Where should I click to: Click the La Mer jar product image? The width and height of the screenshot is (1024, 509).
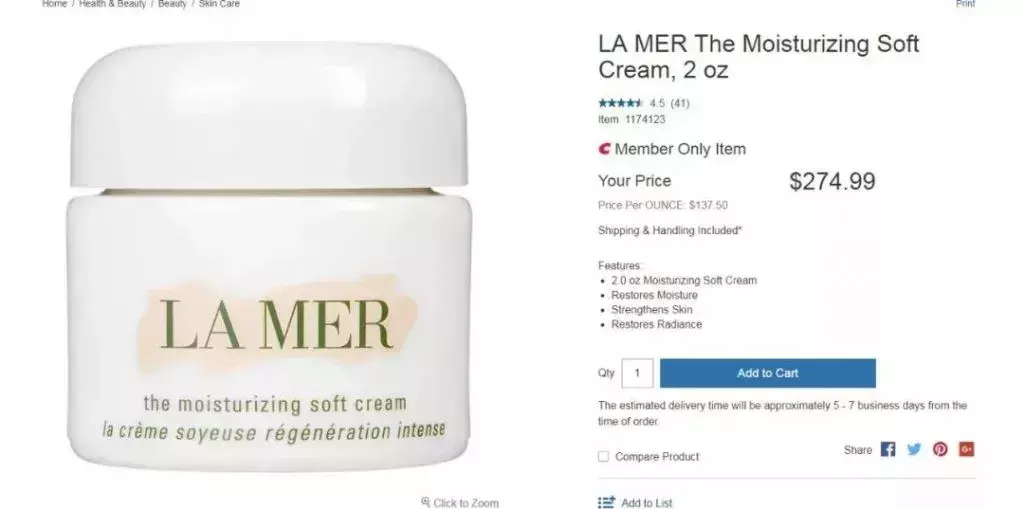pos(268,256)
